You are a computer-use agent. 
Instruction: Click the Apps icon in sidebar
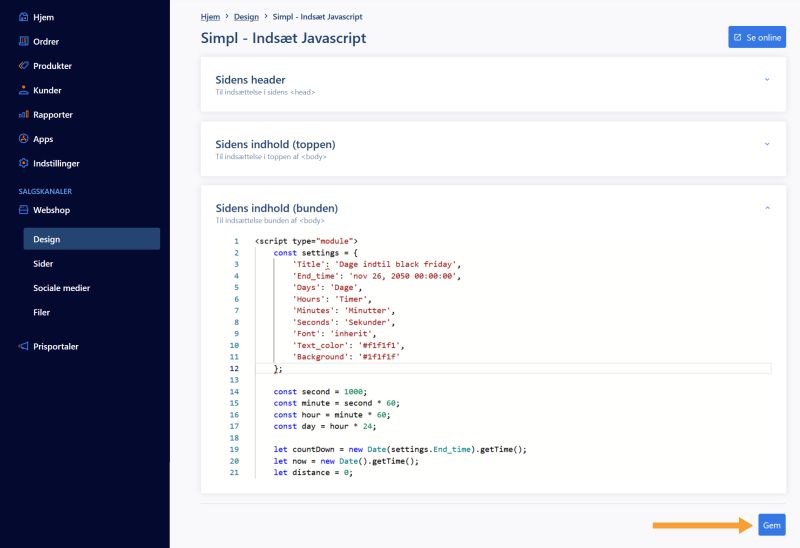[23, 138]
